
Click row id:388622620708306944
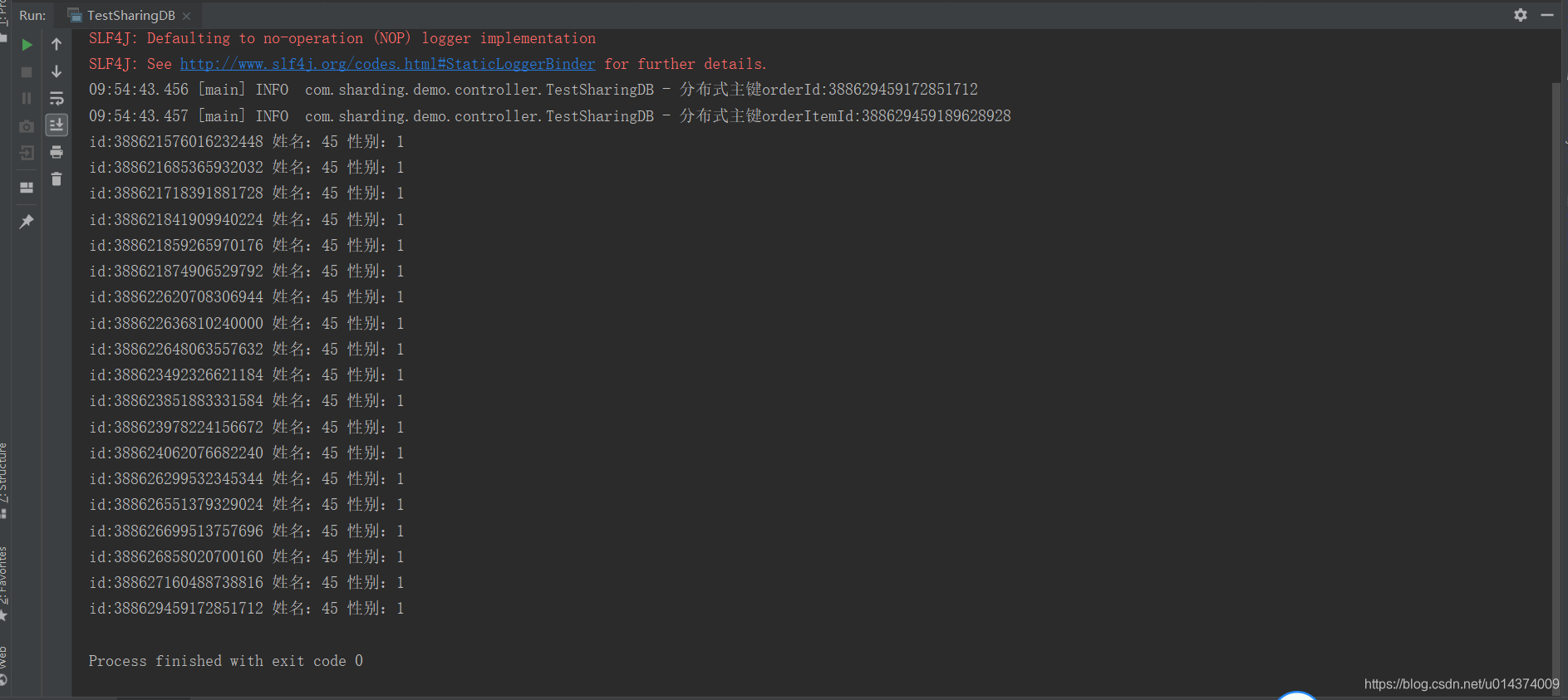coord(247,297)
